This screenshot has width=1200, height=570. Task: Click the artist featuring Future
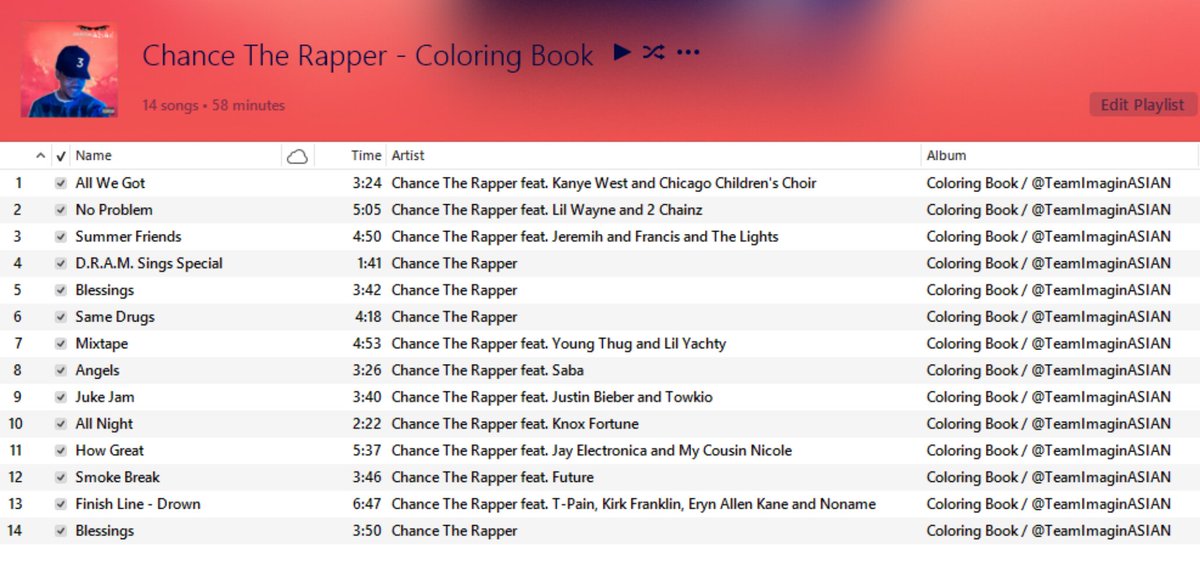(x=493, y=477)
